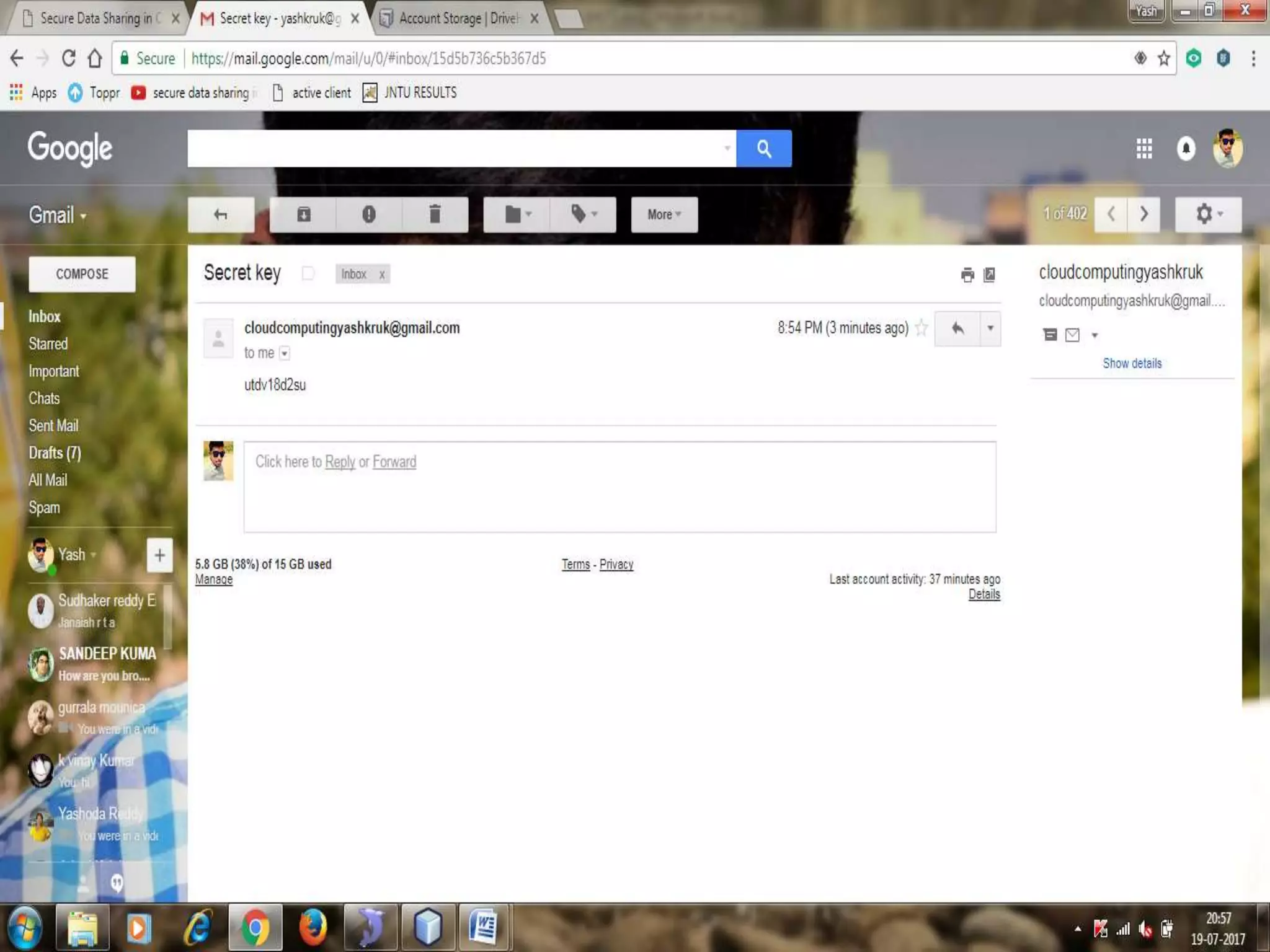
Task: Click the Back to Inbox arrow button
Action: click(221, 214)
